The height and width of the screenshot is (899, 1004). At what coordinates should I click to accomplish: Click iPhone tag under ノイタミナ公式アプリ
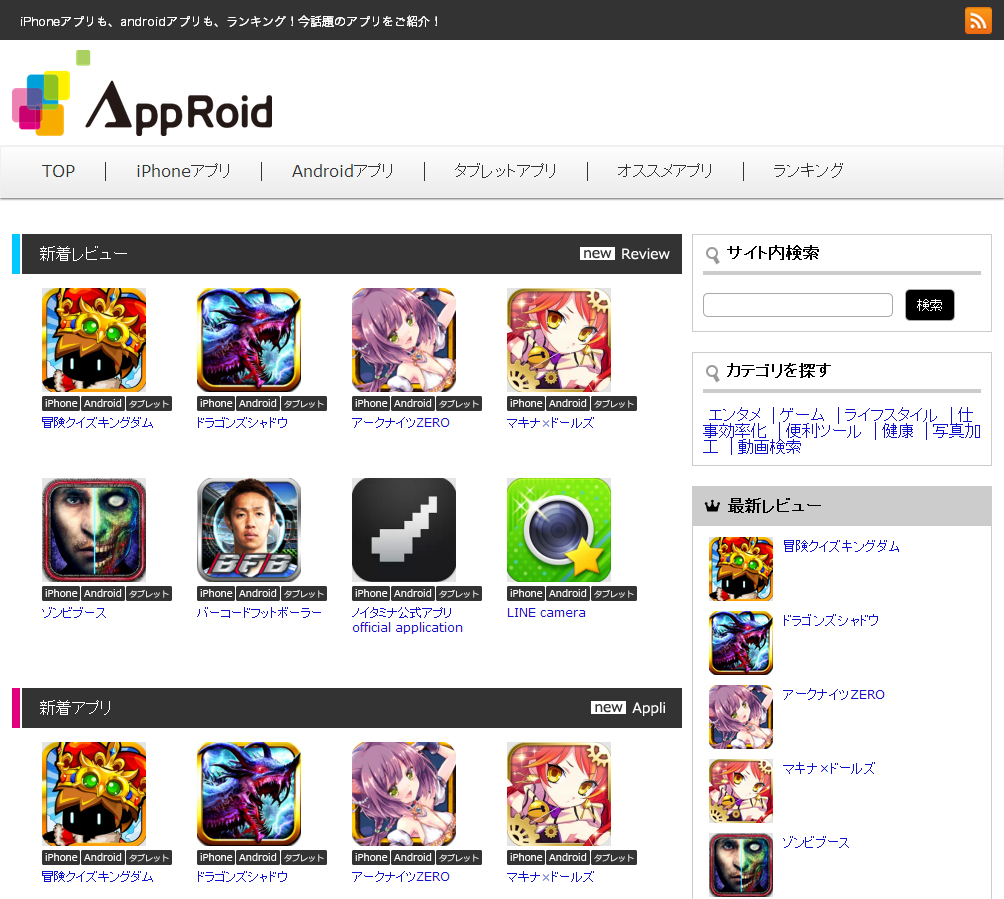tap(371, 594)
